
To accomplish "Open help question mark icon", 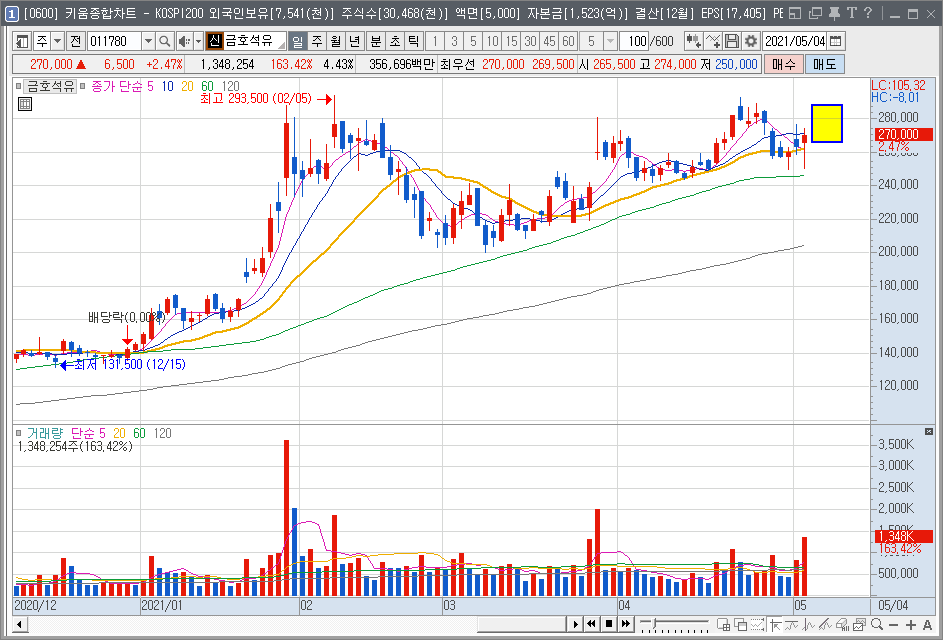I will [868, 13].
